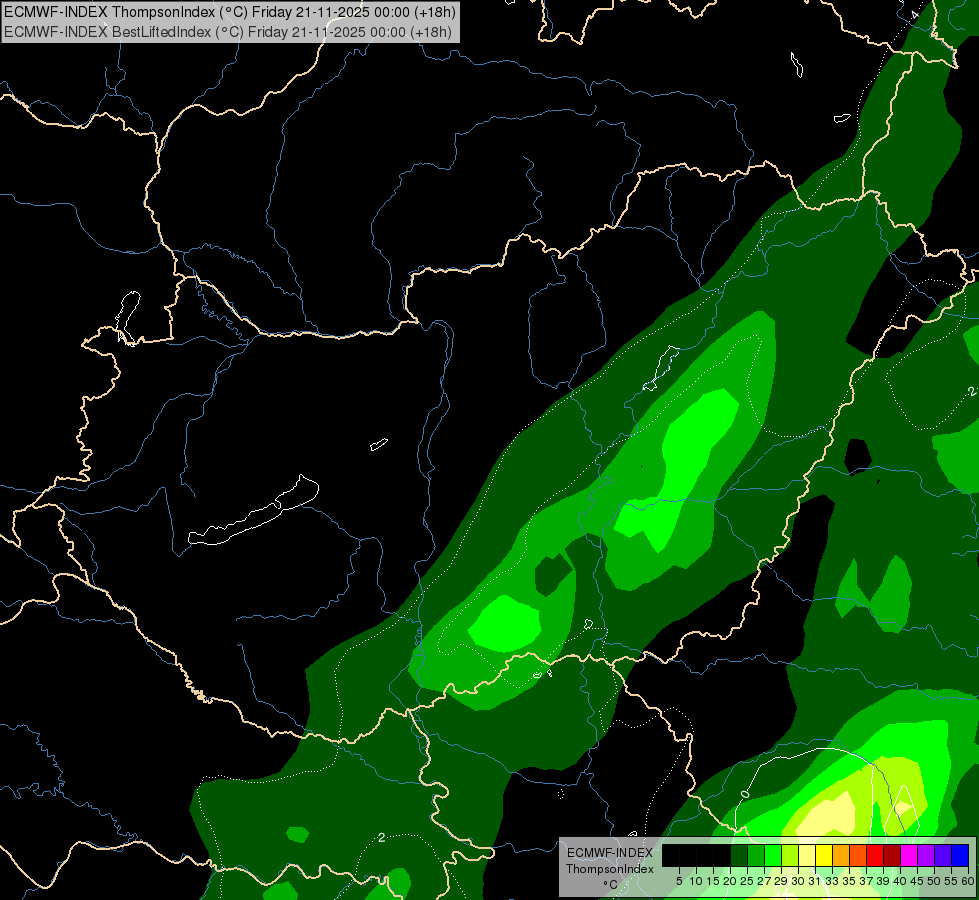
Task: Select the pale yellow 30–31 legend swatch
Action: click(x=807, y=855)
